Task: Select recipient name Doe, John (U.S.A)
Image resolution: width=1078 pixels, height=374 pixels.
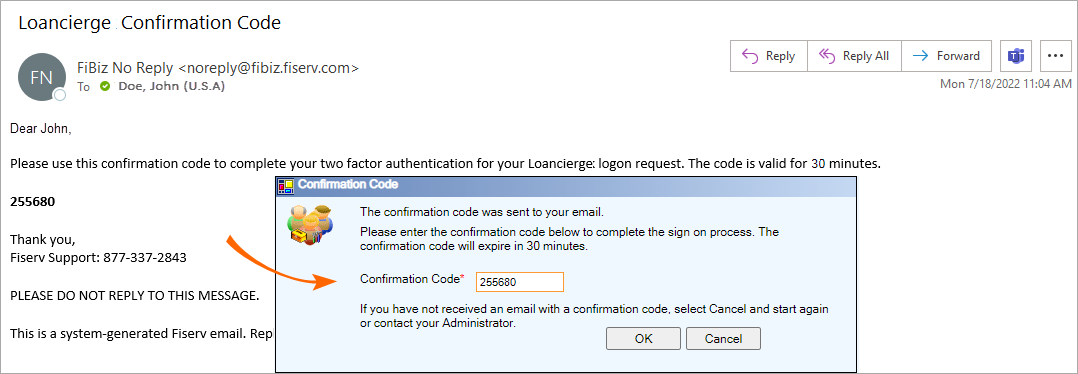Action: [x=171, y=87]
